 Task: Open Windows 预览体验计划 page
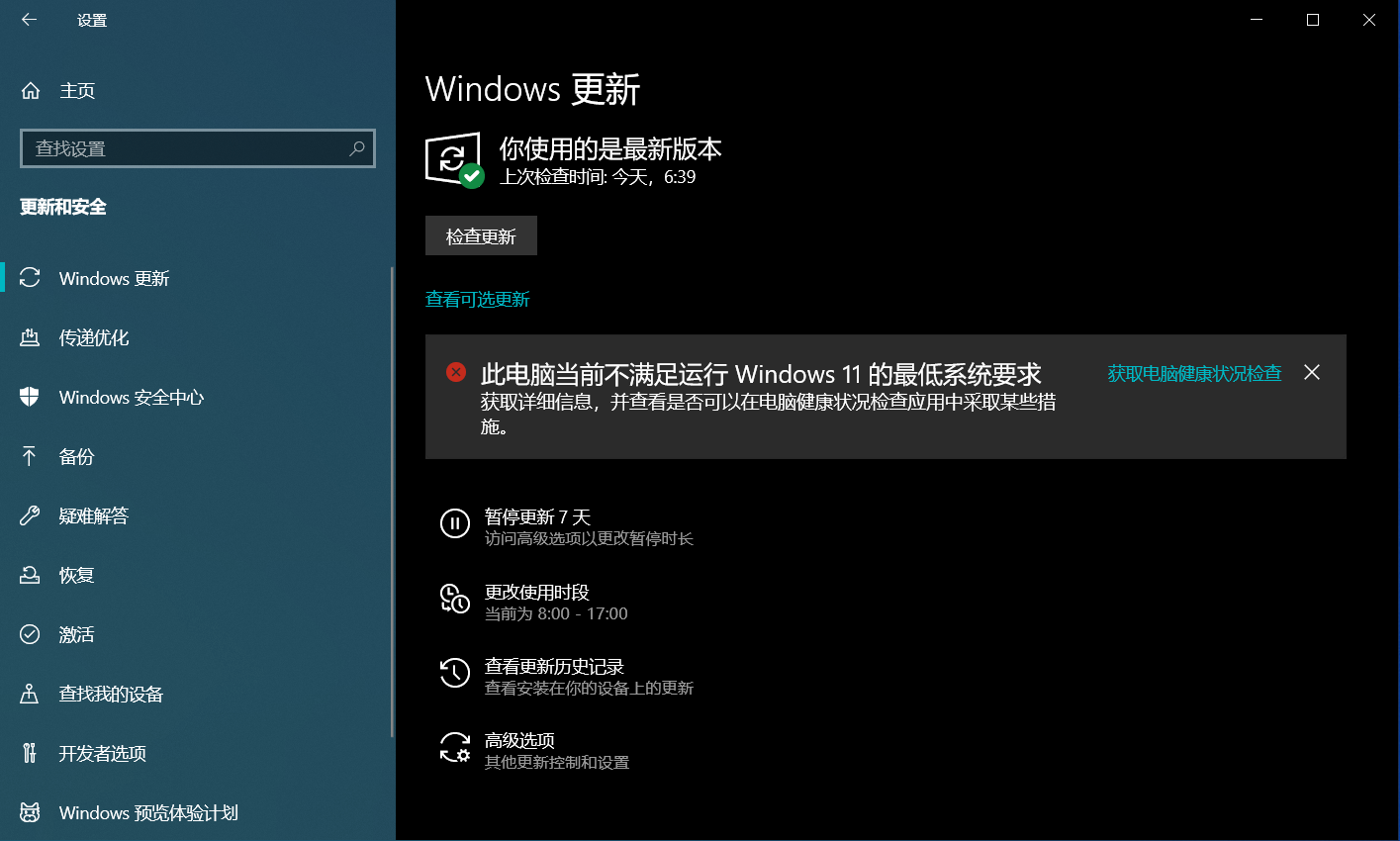[x=196, y=812]
